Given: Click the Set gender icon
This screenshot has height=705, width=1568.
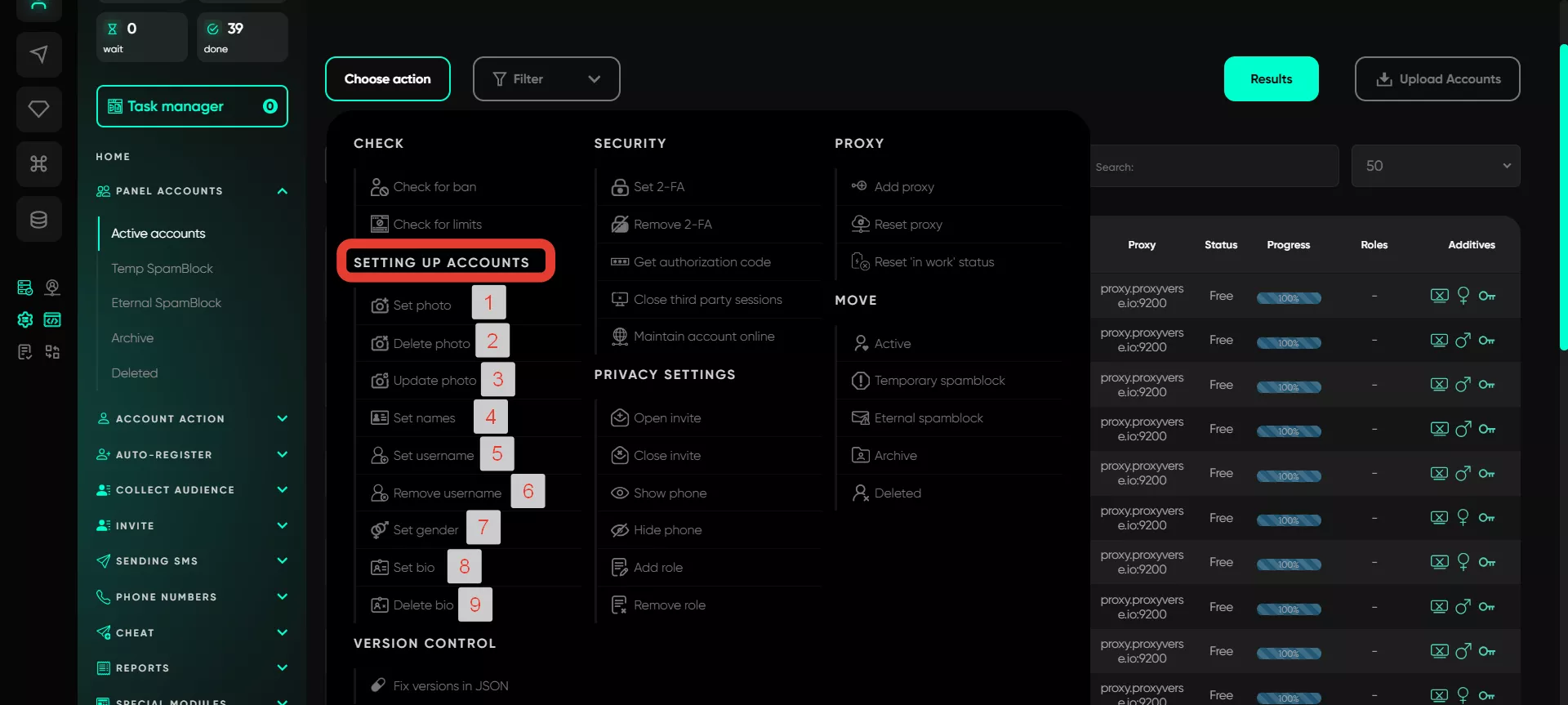Looking at the screenshot, I should coord(379,529).
